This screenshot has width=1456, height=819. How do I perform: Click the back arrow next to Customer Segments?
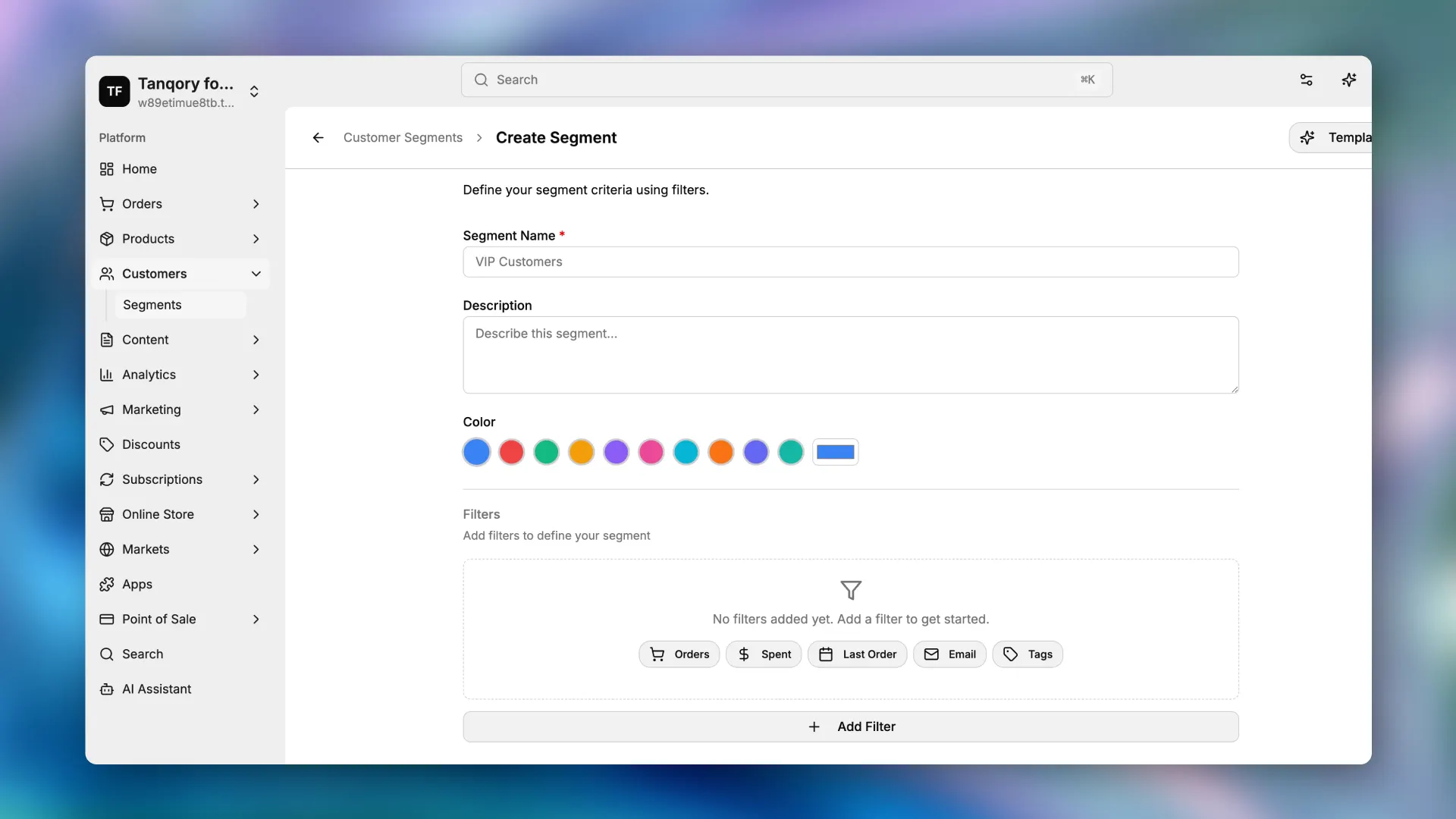(318, 137)
